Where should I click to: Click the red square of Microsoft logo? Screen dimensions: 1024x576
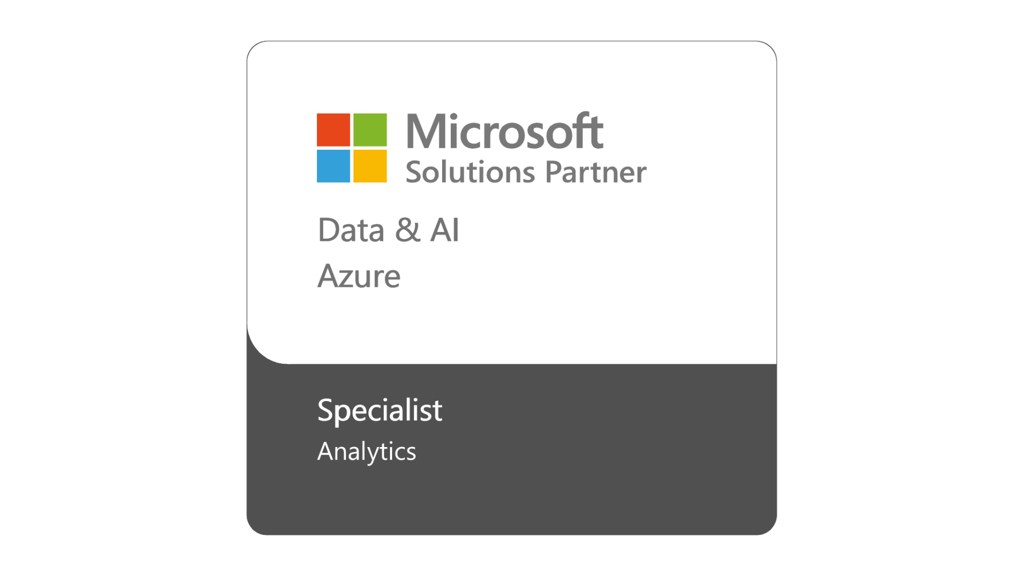pyautogui.click(x=333, y=129)
